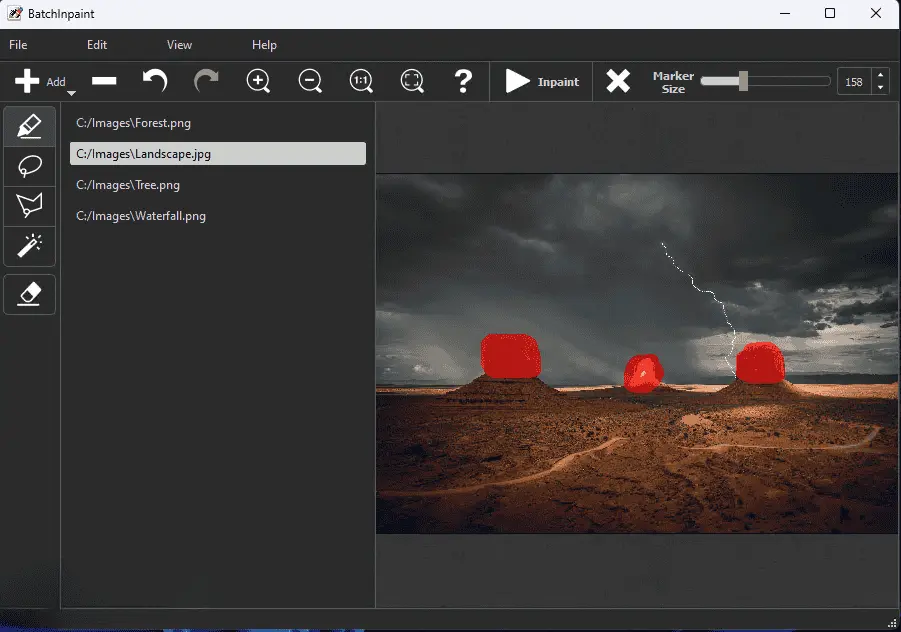Start processing with Inpaint button

[541, 81]
